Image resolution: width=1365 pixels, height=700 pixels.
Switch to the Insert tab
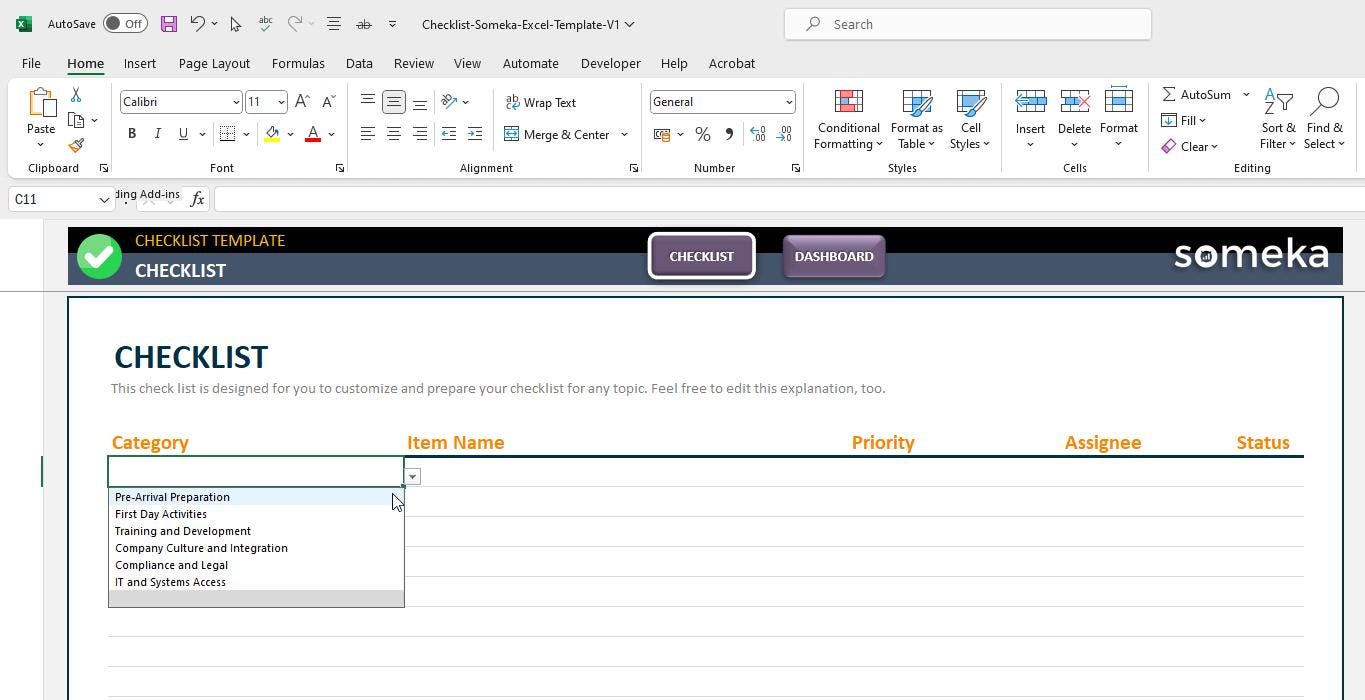coord(140,63)
